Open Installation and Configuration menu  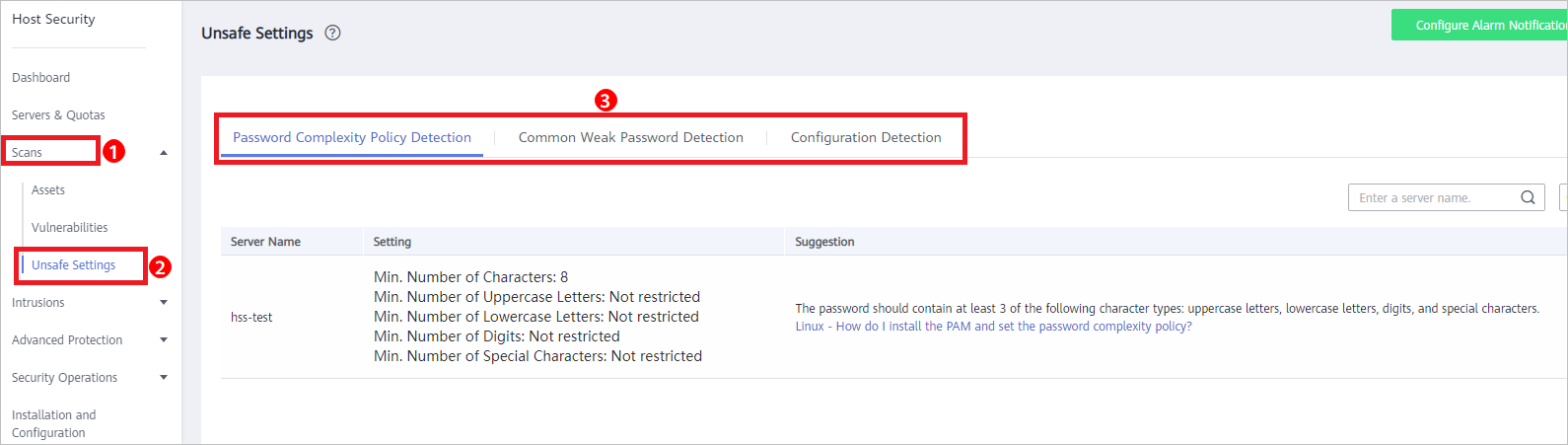click(x=54, y=424)
